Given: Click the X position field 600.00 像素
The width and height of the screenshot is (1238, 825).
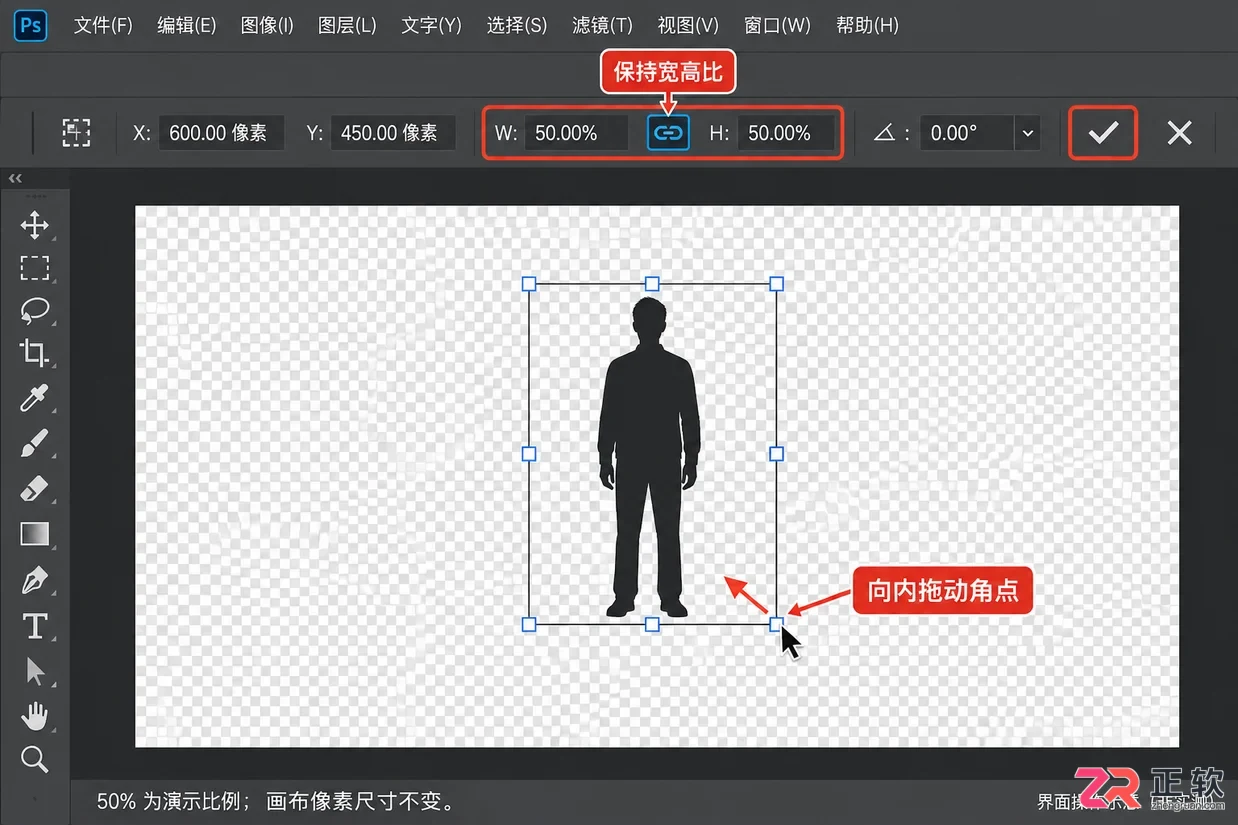Looking at the screenshot, I should pyautogui.click(x=221, y=133).
